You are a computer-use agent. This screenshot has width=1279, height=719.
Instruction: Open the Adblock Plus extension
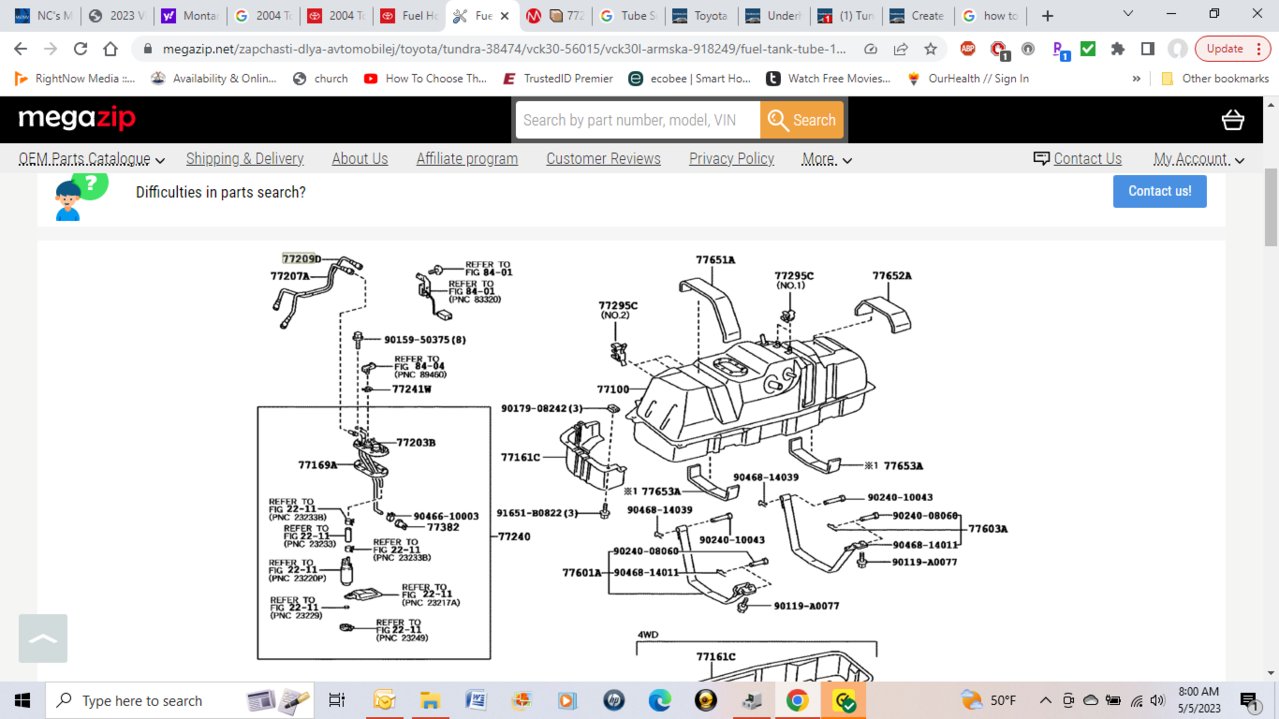coord(967,49)
